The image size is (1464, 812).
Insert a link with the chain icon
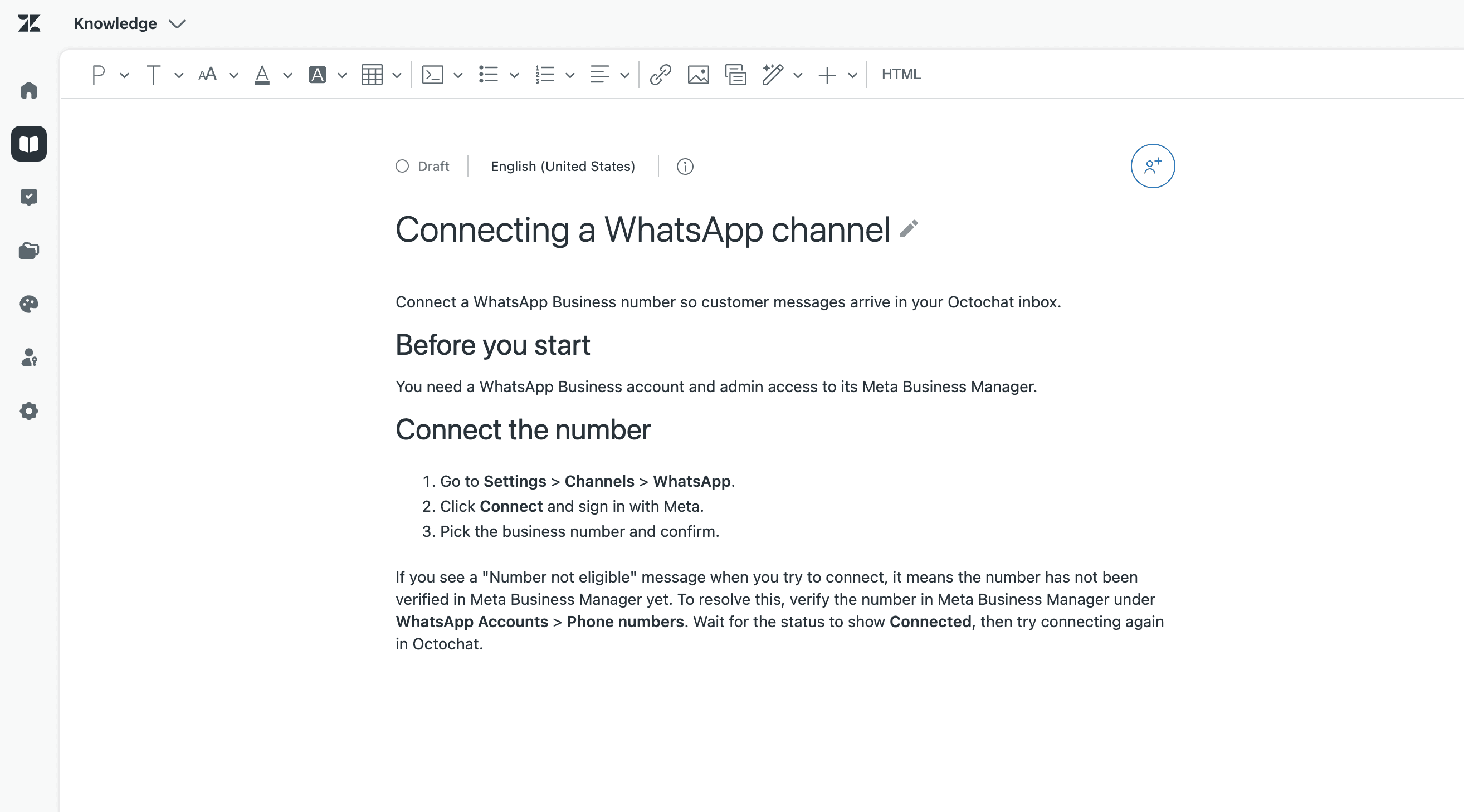point(660,75)
